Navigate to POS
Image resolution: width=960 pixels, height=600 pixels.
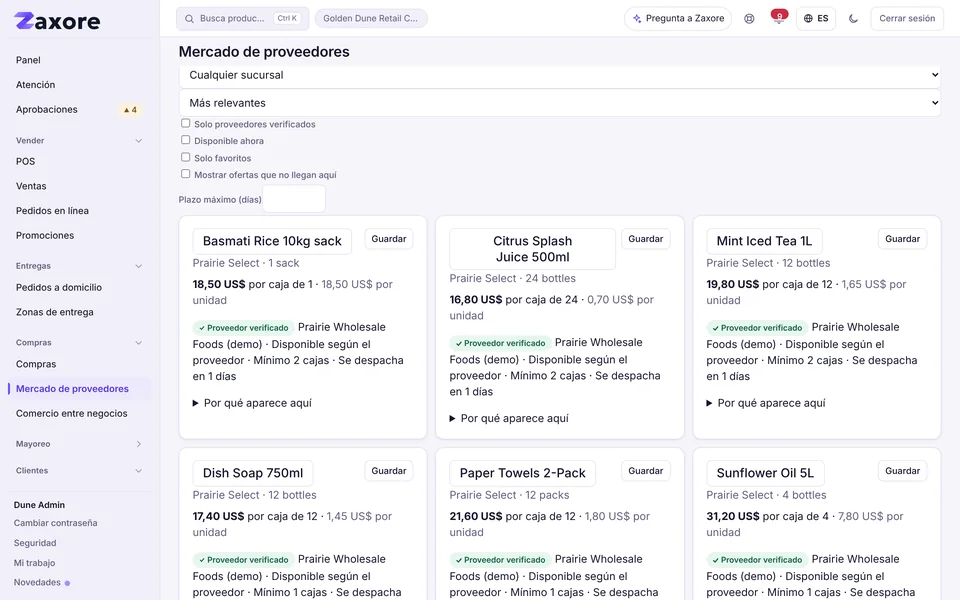pyautogui.click(x=25, y=162)
